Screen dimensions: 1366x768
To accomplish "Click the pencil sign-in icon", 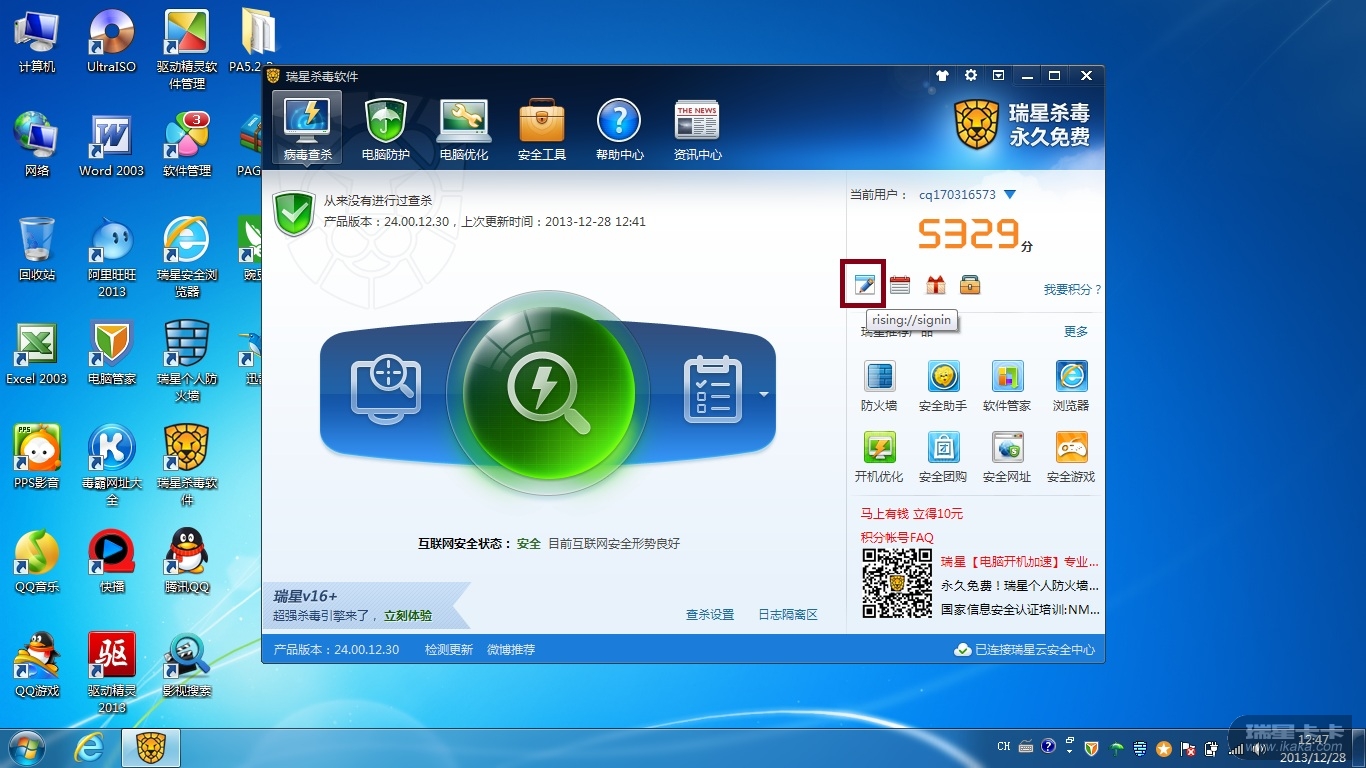I will click(x=865, y=286).
